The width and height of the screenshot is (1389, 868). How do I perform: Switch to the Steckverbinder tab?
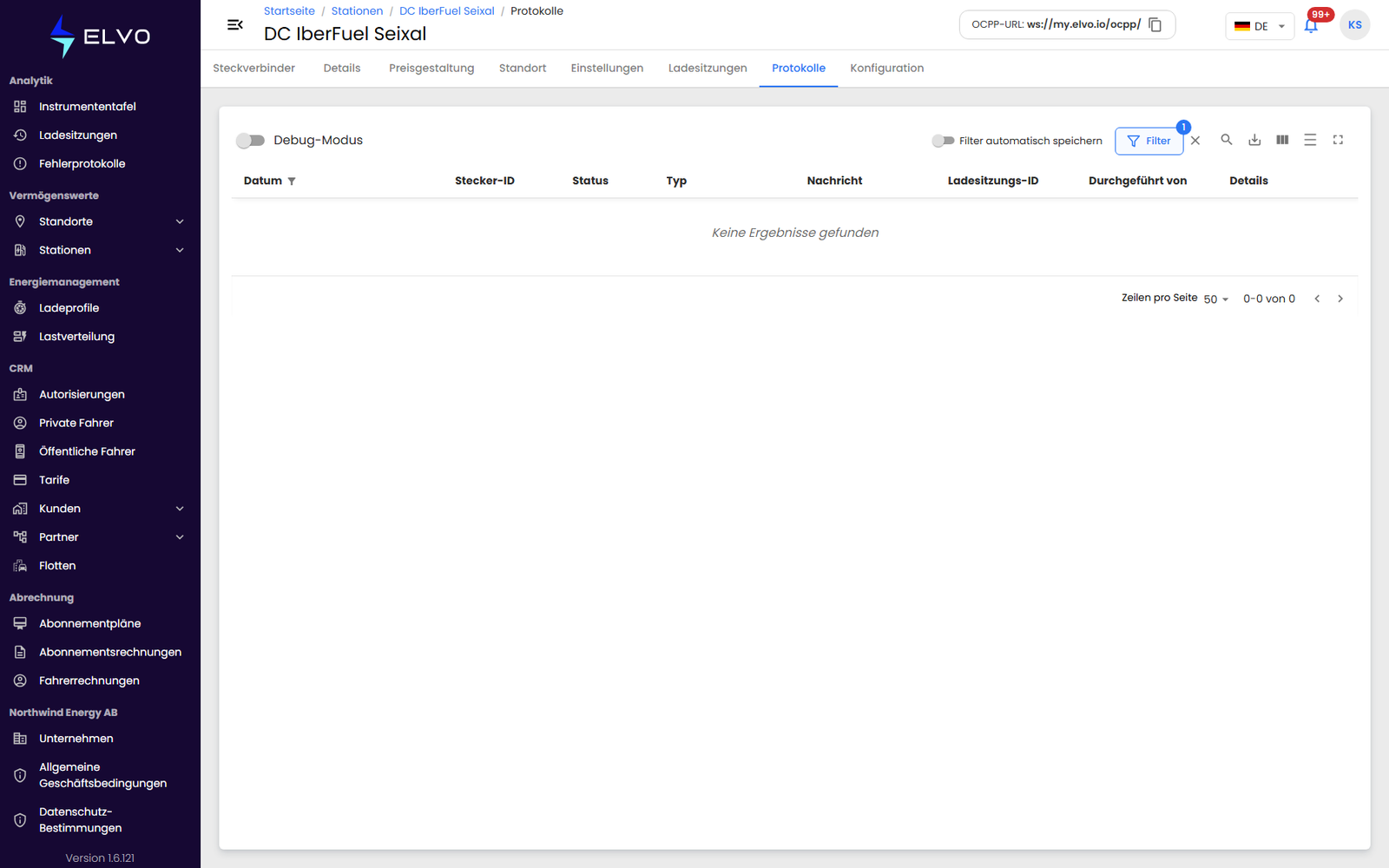[253, 69]
